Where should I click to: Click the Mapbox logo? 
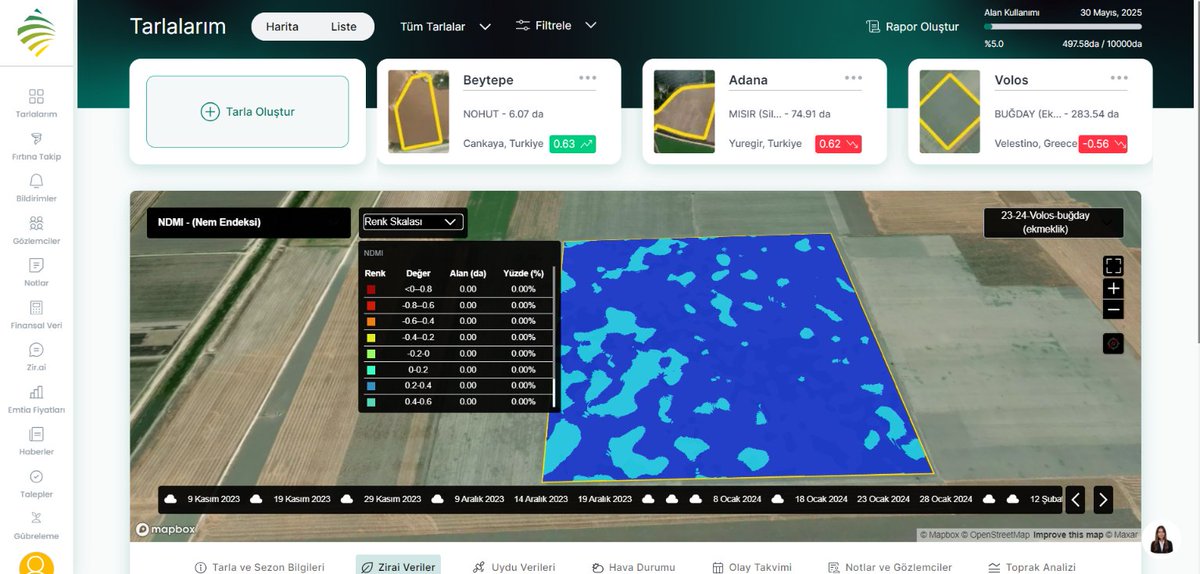click(166, 529)
